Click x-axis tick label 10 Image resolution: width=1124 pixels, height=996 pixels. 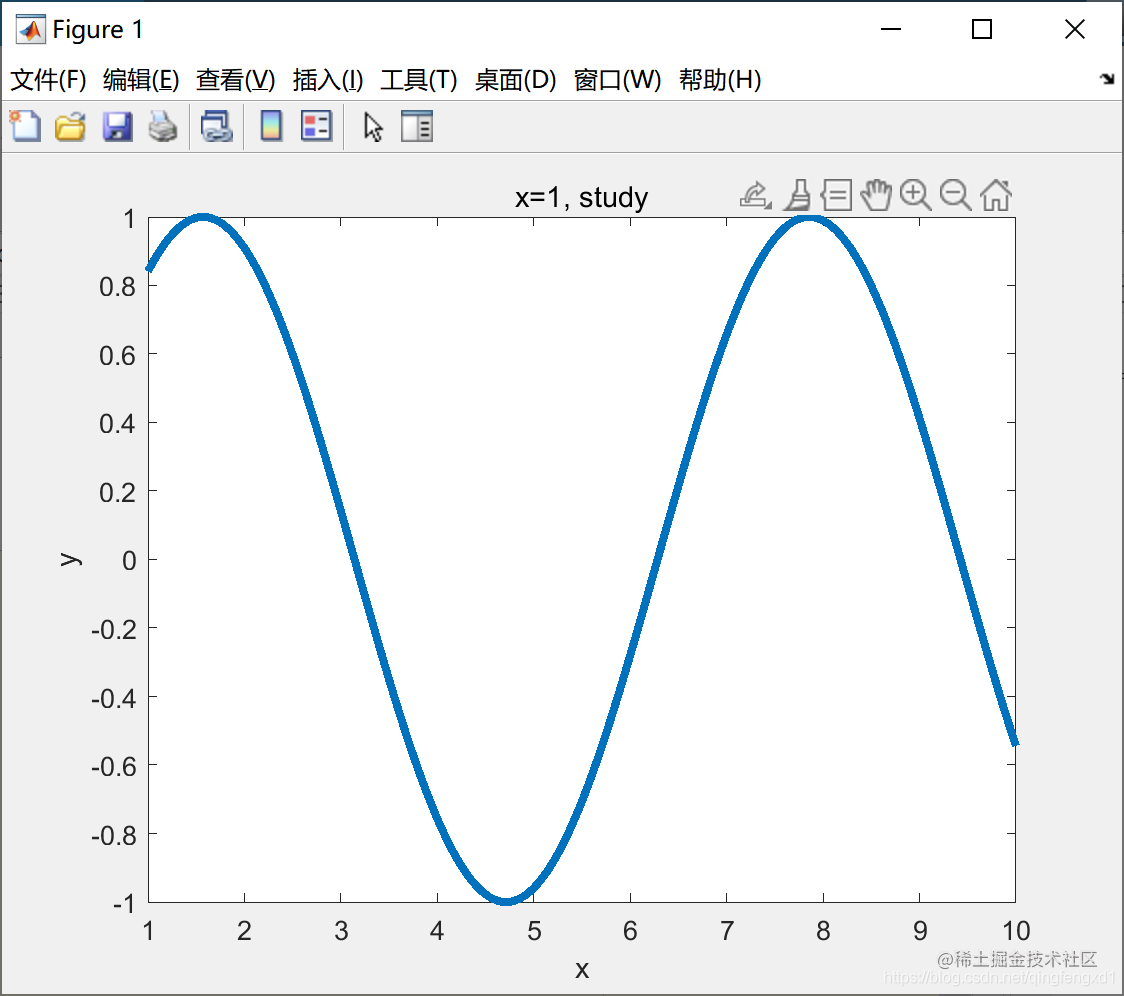(x=1016, y=931)
